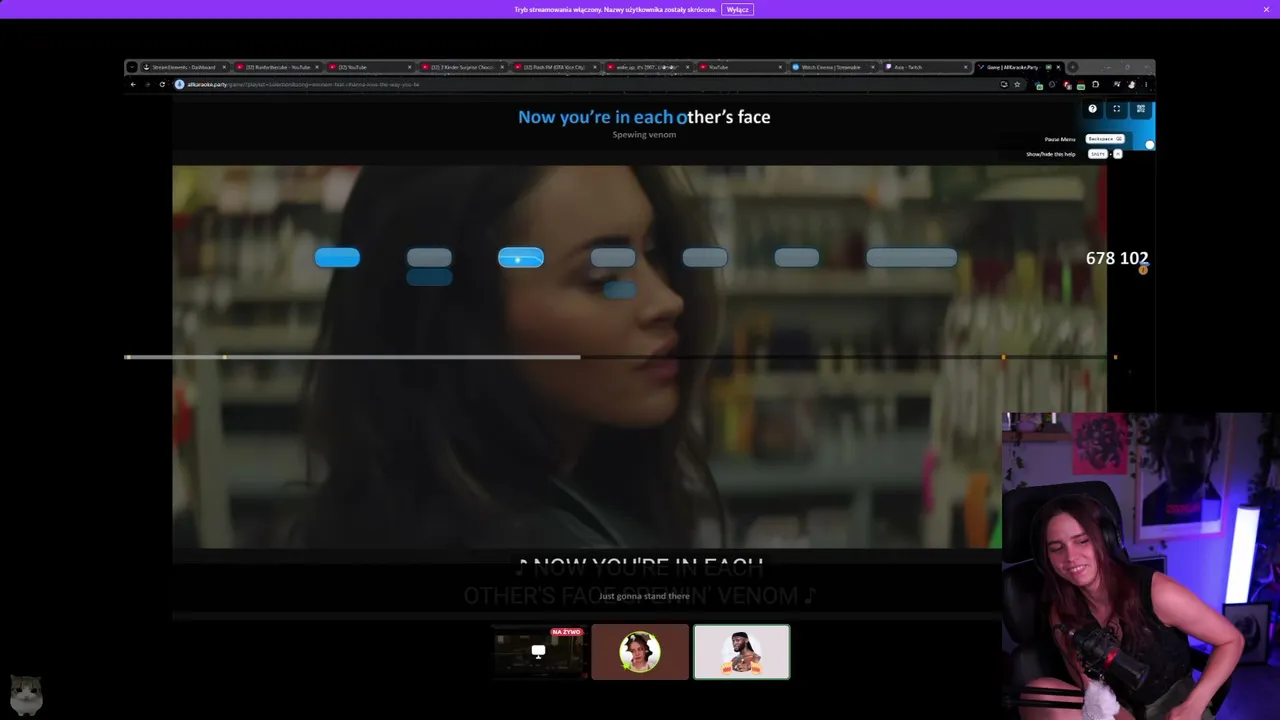The height and width of the screenshot is (720, 1280).
Task: Click the Backspace pause menu key hint
Action: (x=1105, y=139)
